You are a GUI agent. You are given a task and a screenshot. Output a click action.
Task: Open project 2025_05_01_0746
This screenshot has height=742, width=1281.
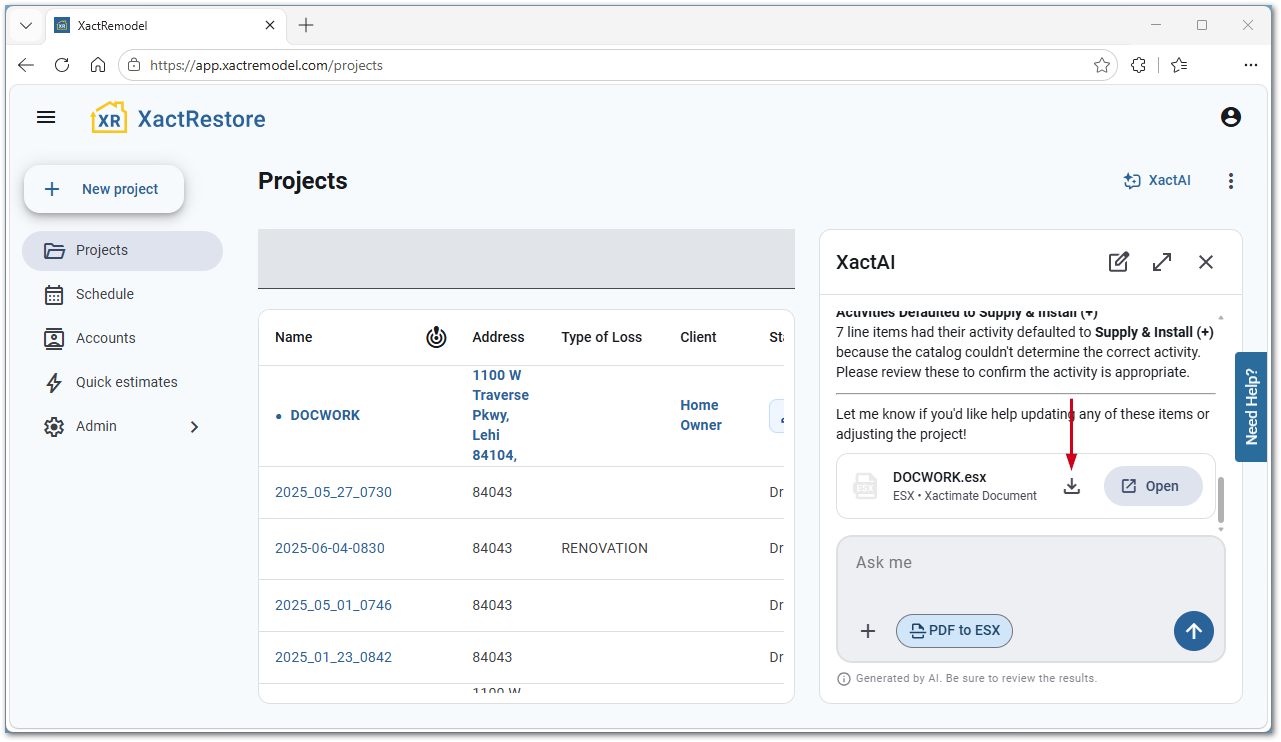333,605
